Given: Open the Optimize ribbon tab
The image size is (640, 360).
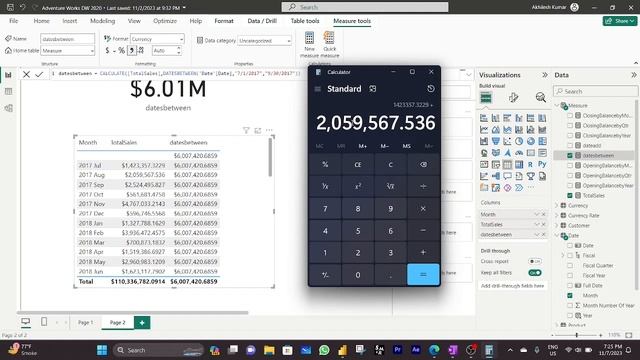Looking at the screenshot, I should 165,21.
